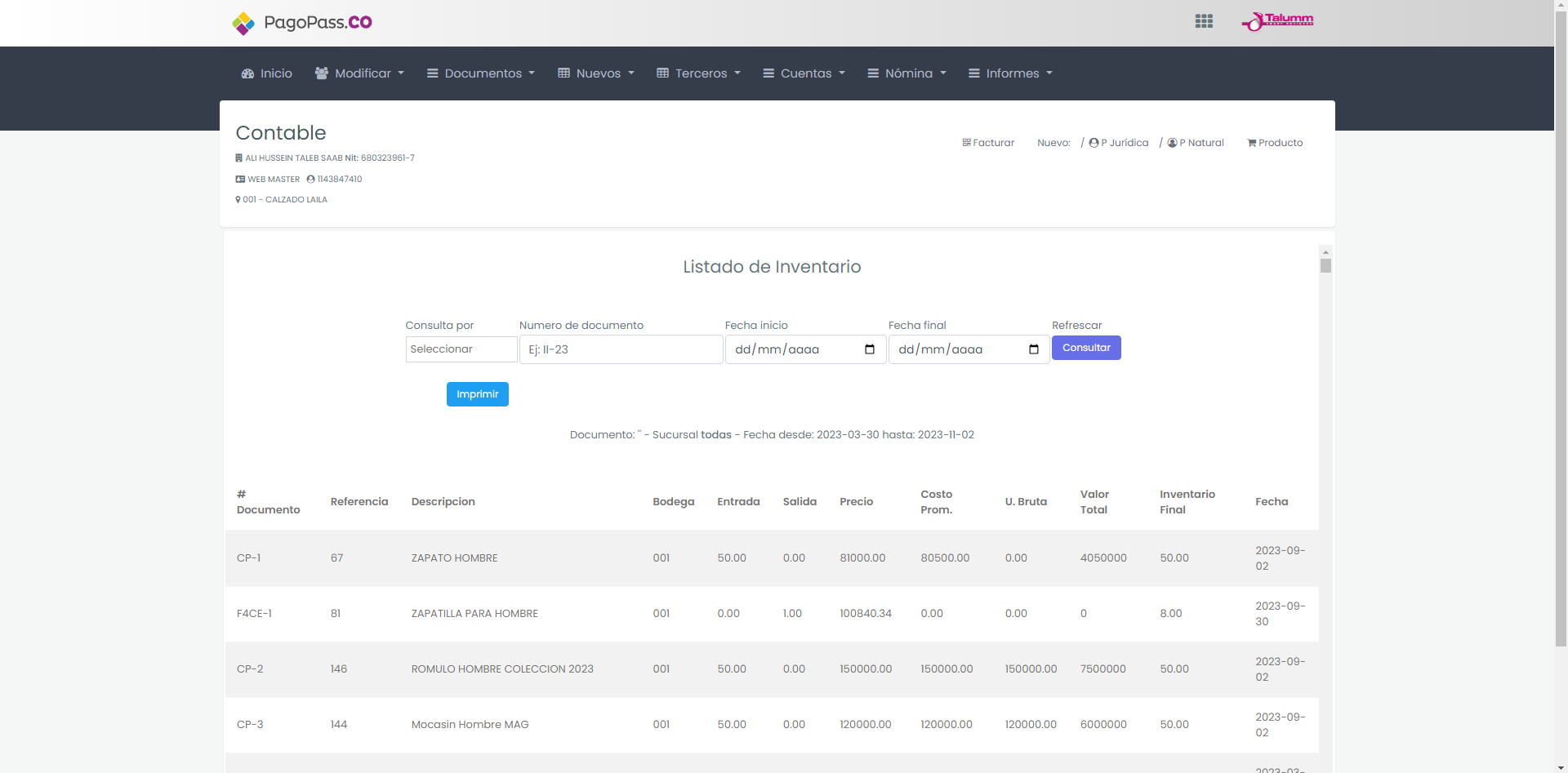1568x773 pixels.
Task: Create new P Natural
Action: pos(1196,143)
